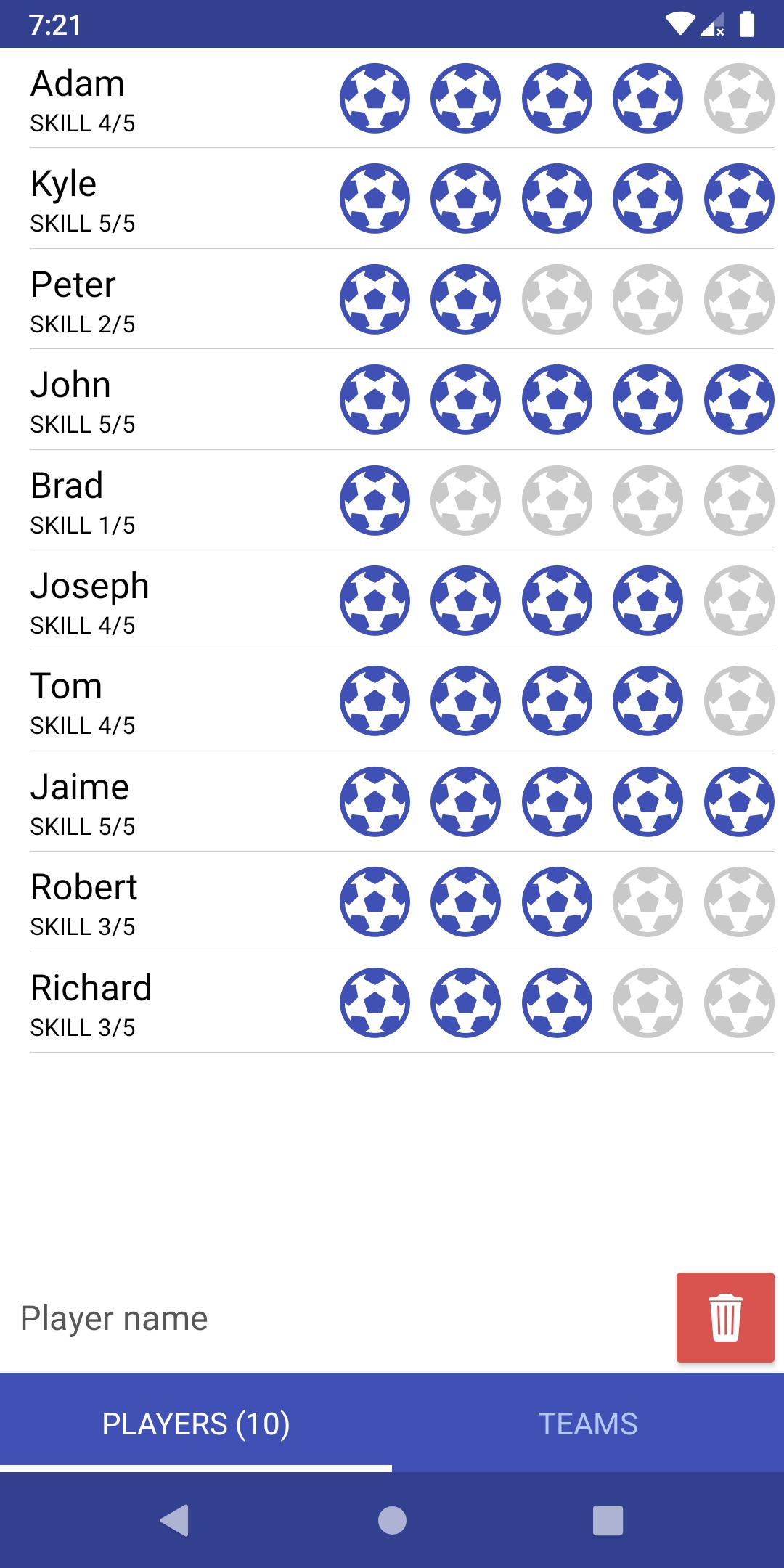Tap Robert's fourth soccer ball rating

coord(648,902)
